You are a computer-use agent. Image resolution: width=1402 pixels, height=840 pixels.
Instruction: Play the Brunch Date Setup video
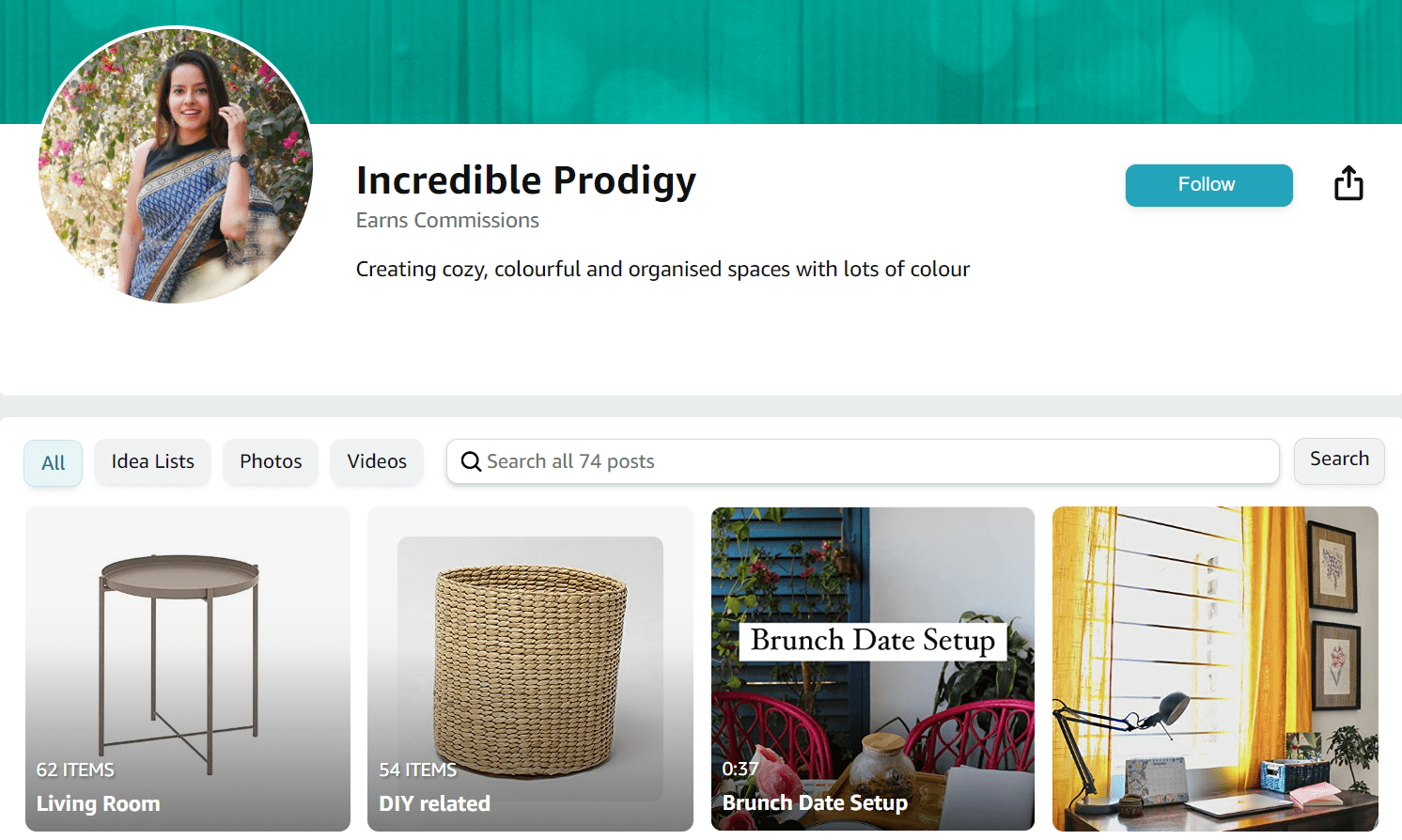[873, 669]
